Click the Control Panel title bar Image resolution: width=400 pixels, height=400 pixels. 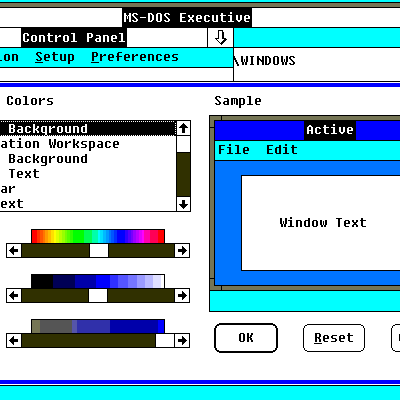click(103, 37)
